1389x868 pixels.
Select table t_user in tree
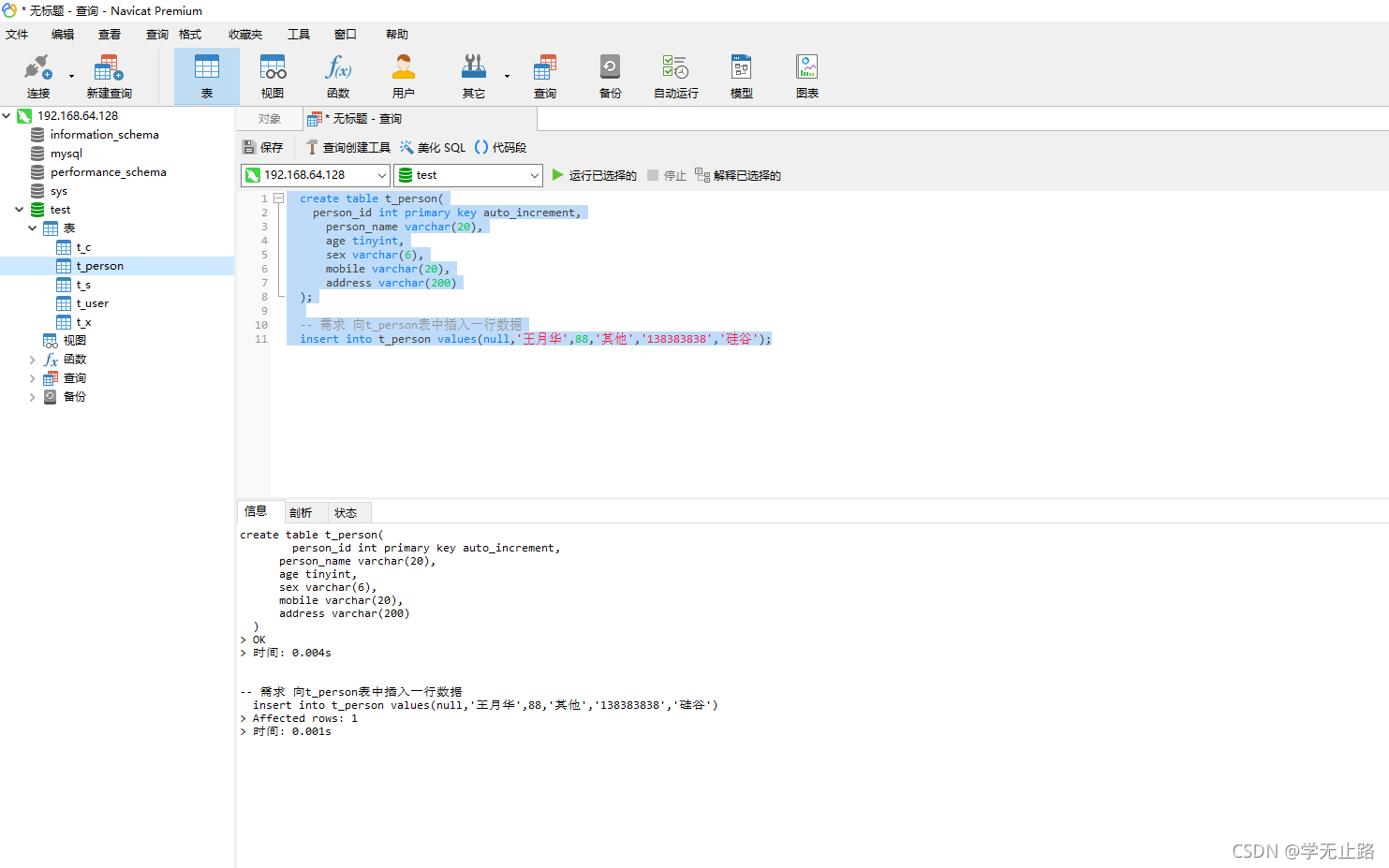[x=92, y=303]
